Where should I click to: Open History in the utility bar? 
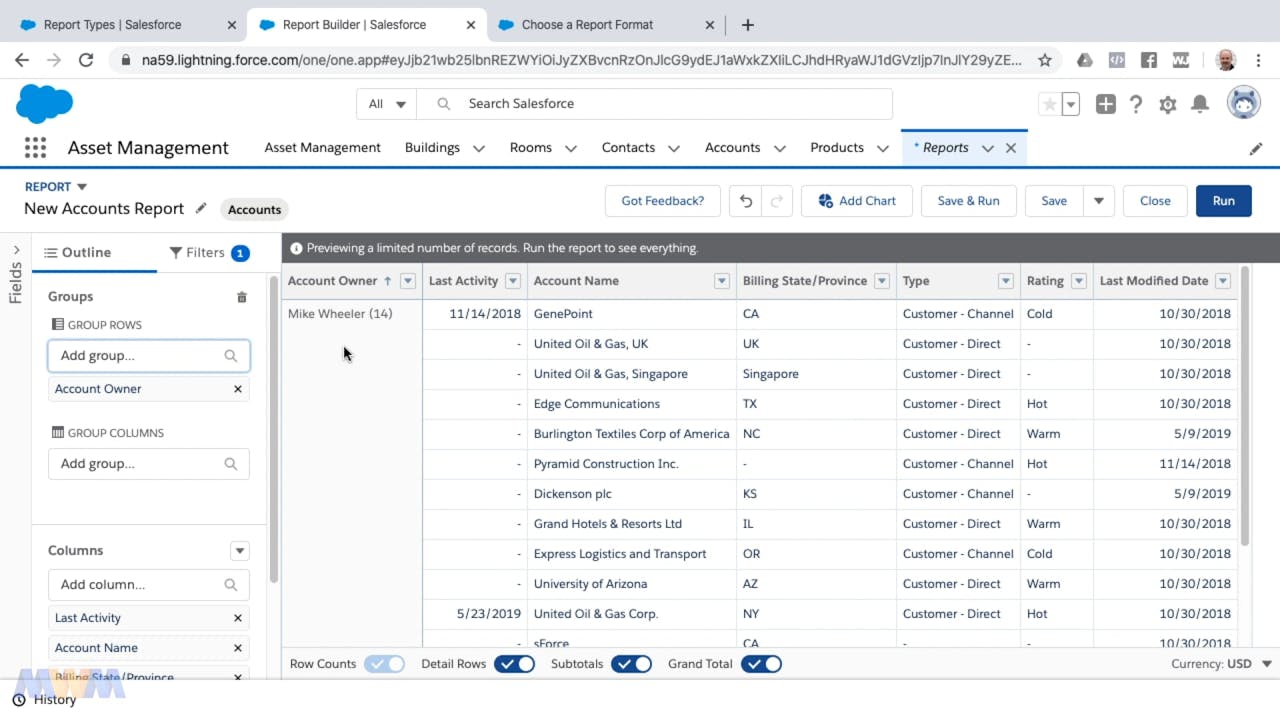pyautogui.click(x=45, y=700)
